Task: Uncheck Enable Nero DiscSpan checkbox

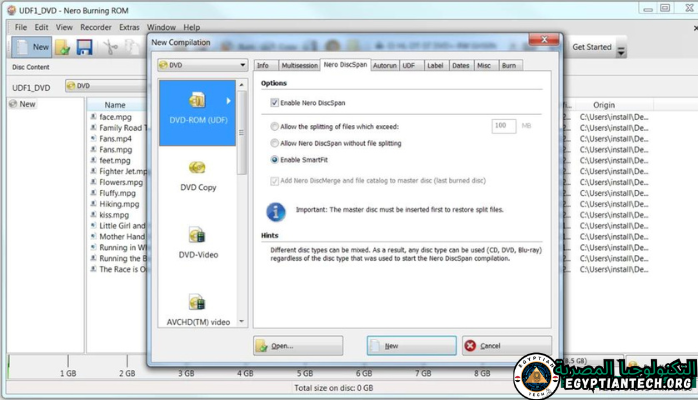Action: tap(275, 103)
